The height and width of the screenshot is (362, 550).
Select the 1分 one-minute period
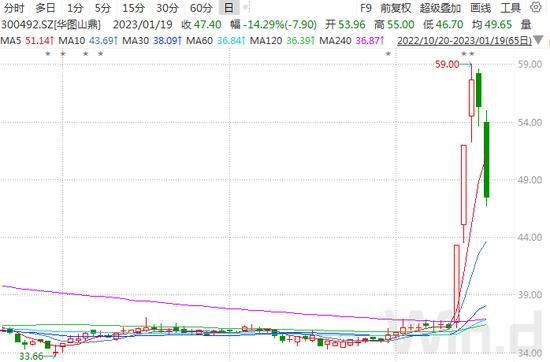tap(75, 8)
